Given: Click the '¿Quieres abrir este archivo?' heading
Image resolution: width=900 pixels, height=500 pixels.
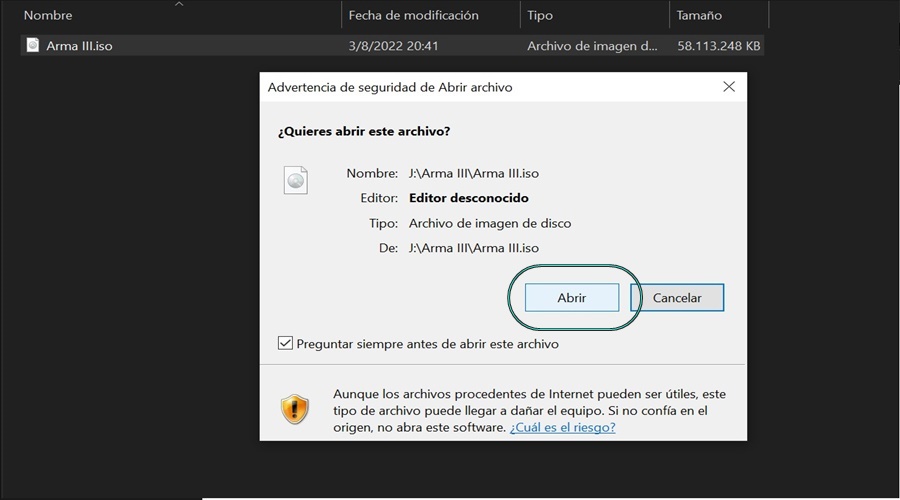Looking at the screenshot, I should (x=364, y=131).
